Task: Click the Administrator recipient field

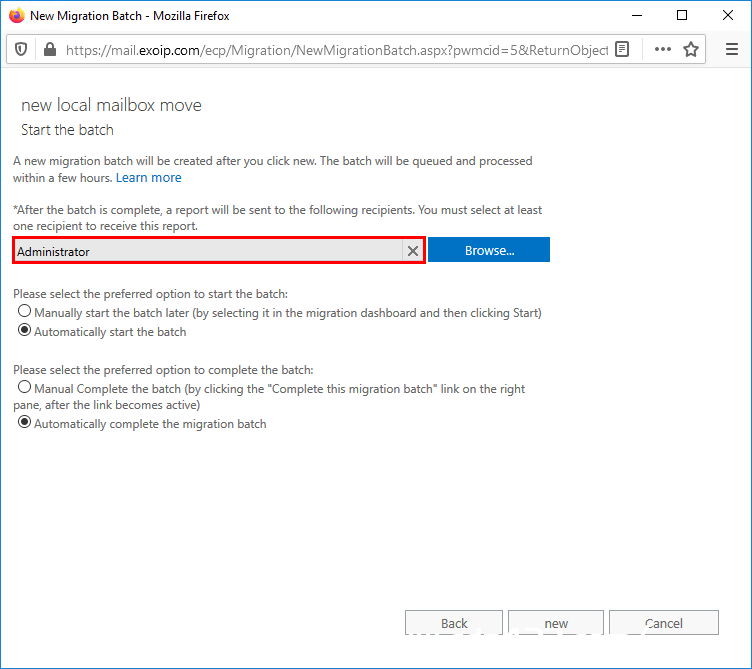Action: coord(208,251)
